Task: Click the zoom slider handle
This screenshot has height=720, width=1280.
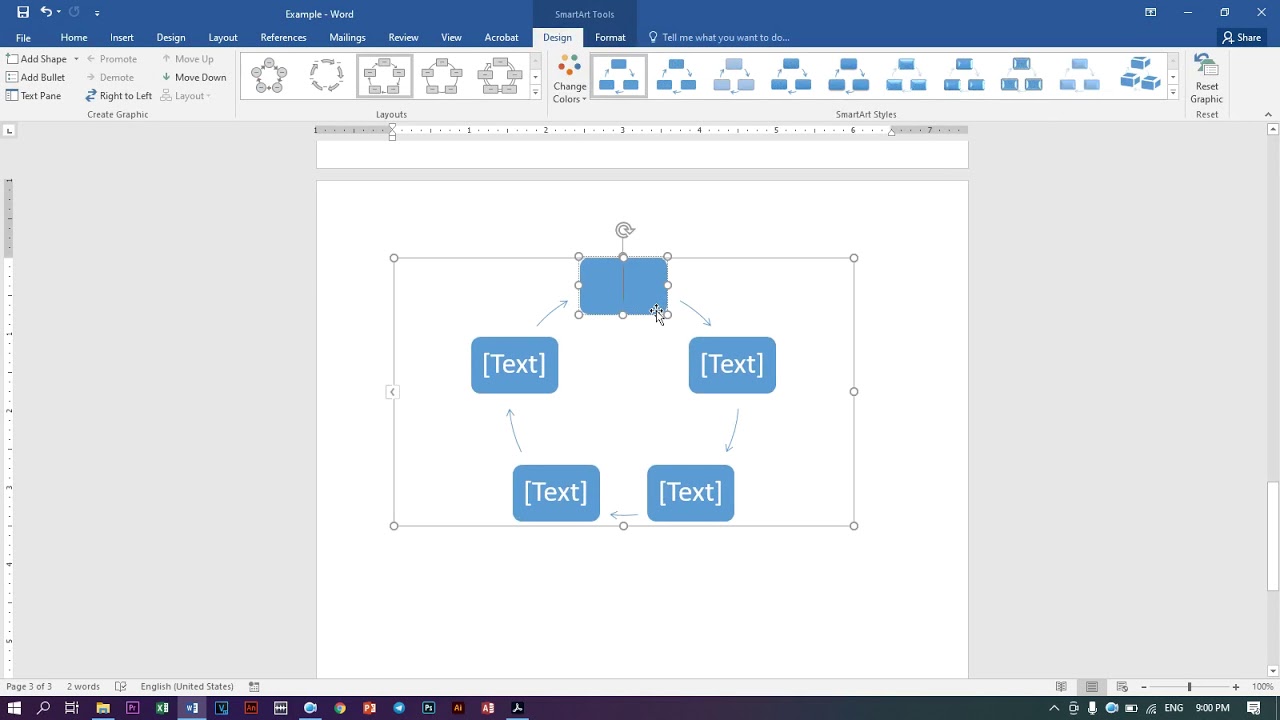Action: [x=1189, y=687]
